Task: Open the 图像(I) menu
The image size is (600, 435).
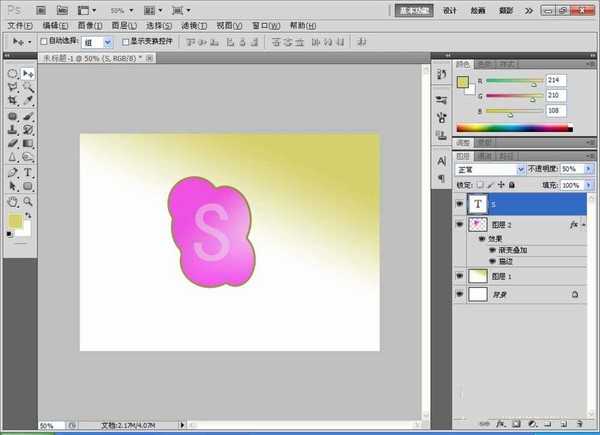Action: pos(90,26)
